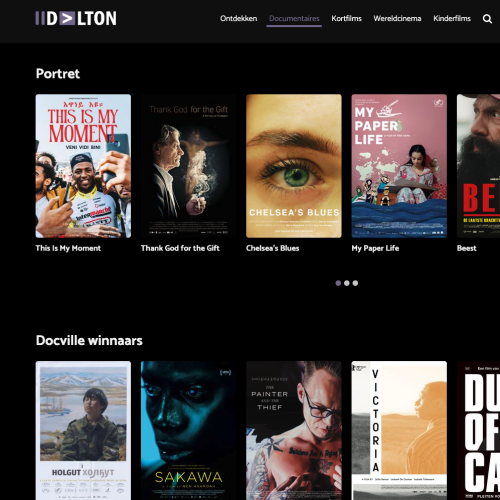Open the Chelsea's Blues eye poster

pos(294,166)
